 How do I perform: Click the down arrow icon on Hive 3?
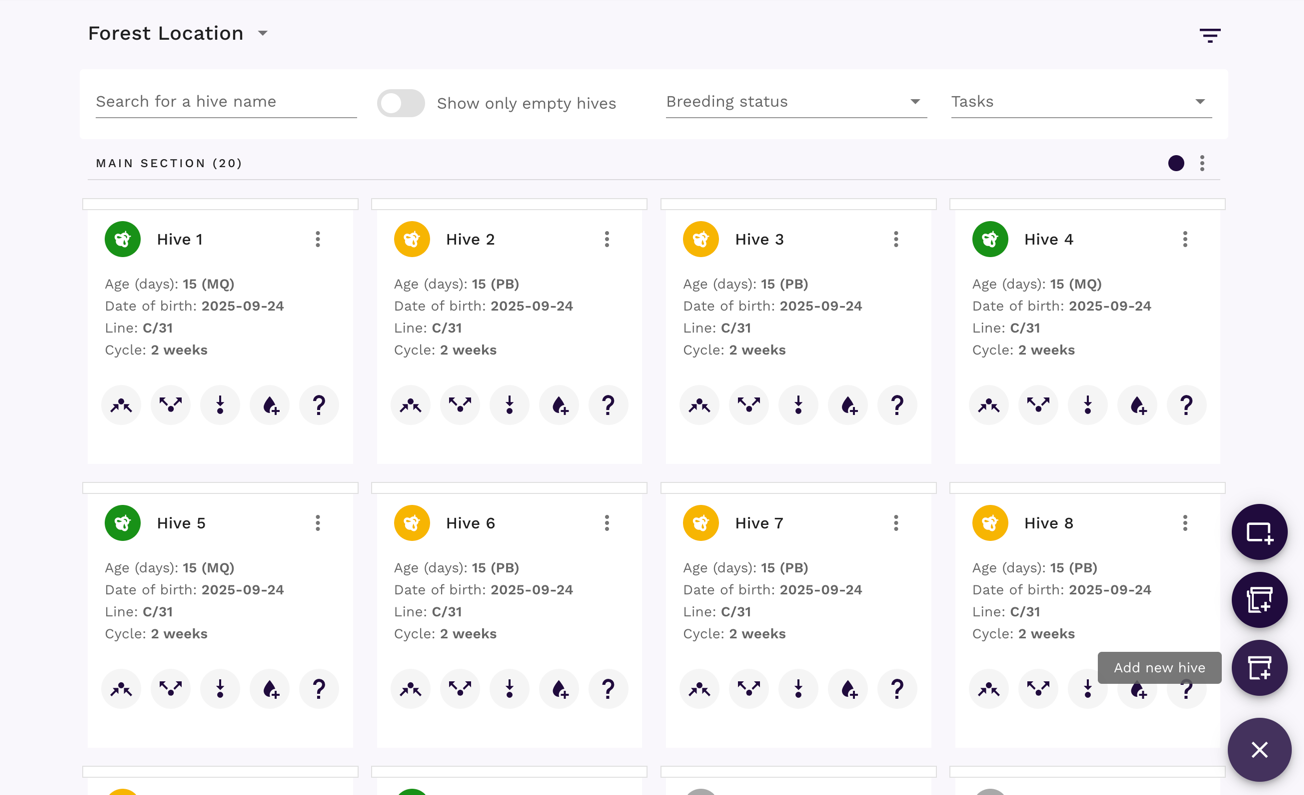click(x=798, y=405)
